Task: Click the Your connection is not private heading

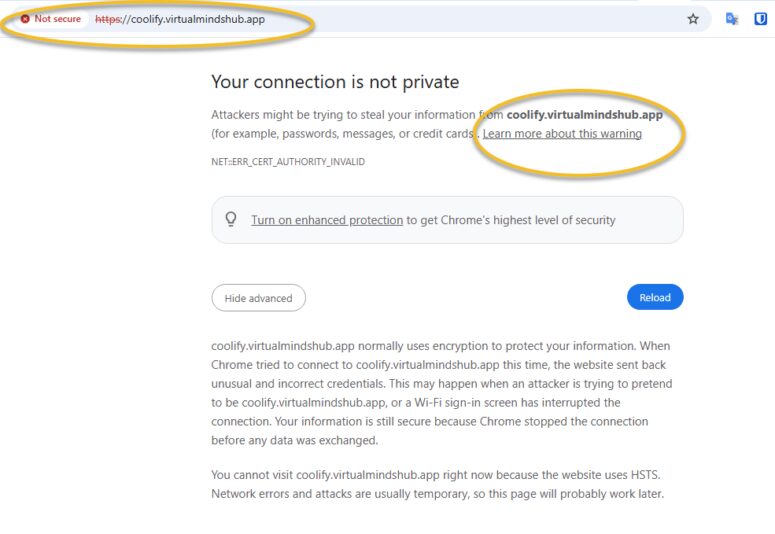Action: [x=335, y=82]
